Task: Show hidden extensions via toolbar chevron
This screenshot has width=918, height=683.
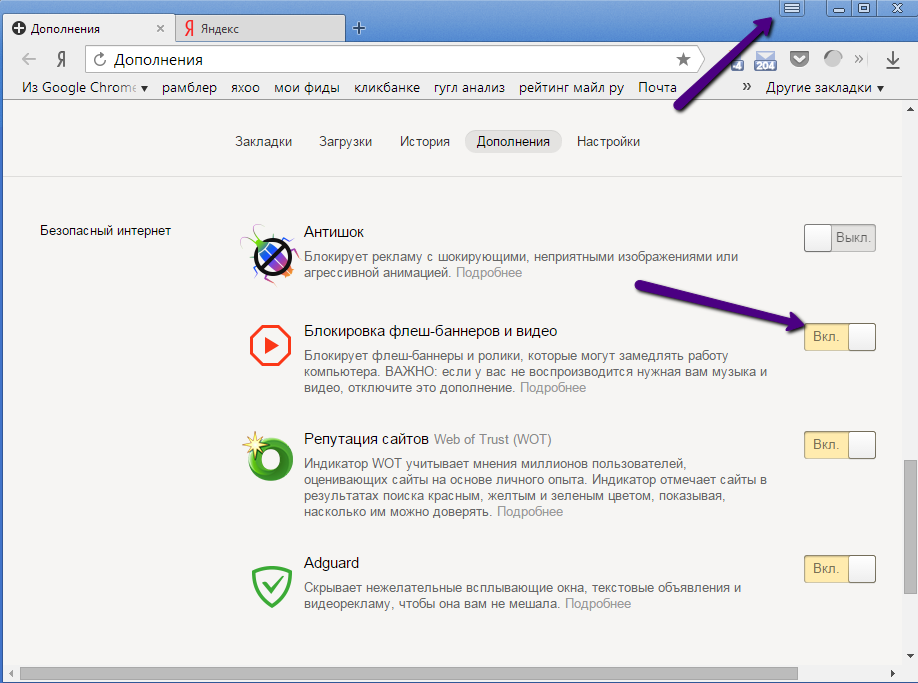Action: click(x=859, y=59)
